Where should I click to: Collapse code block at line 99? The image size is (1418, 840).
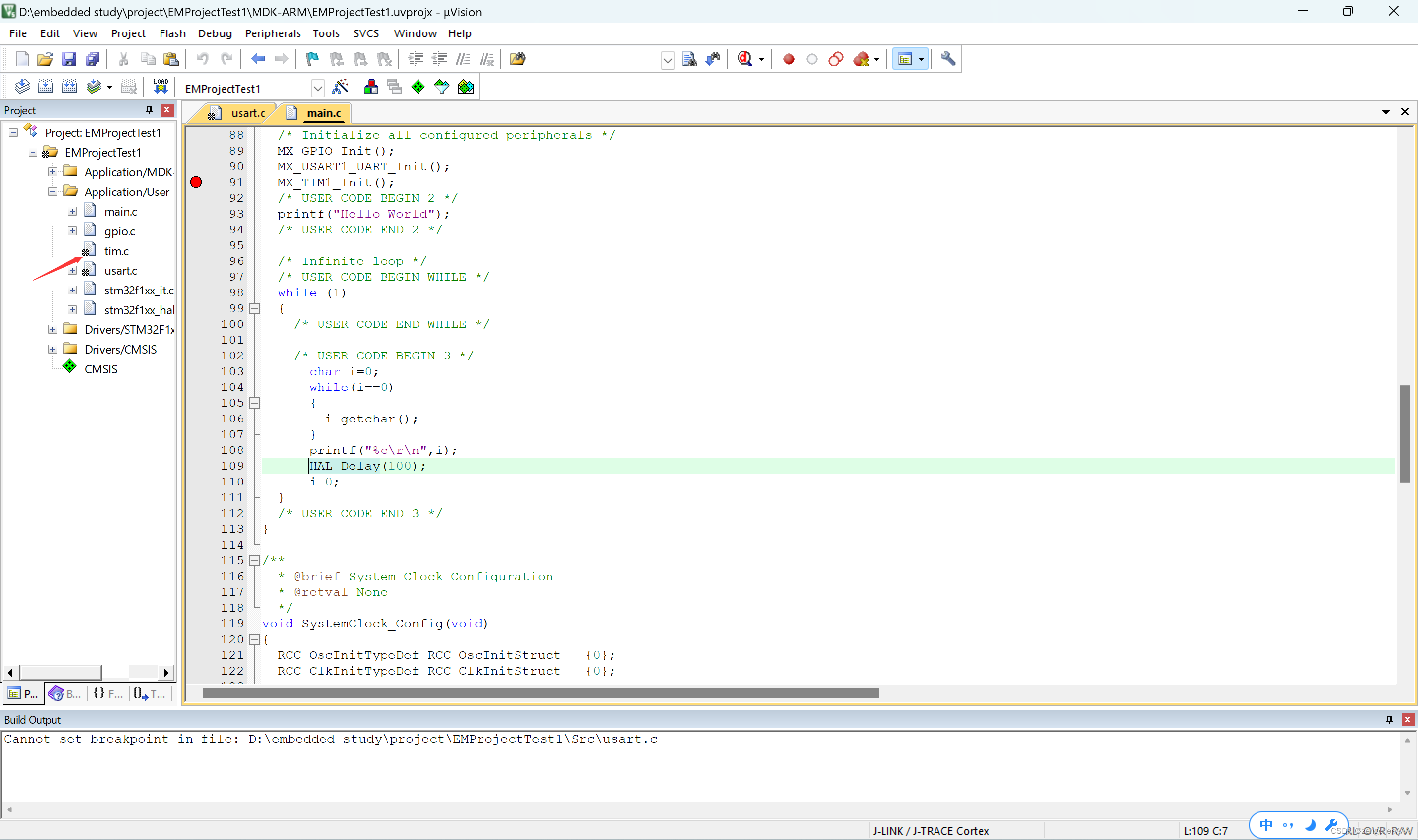(x=255, y=309)
